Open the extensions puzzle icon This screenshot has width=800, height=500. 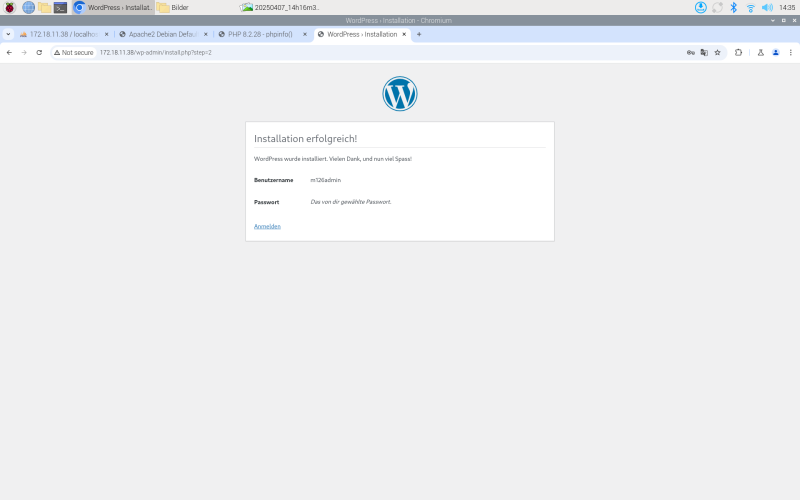(x=738, y=53)
